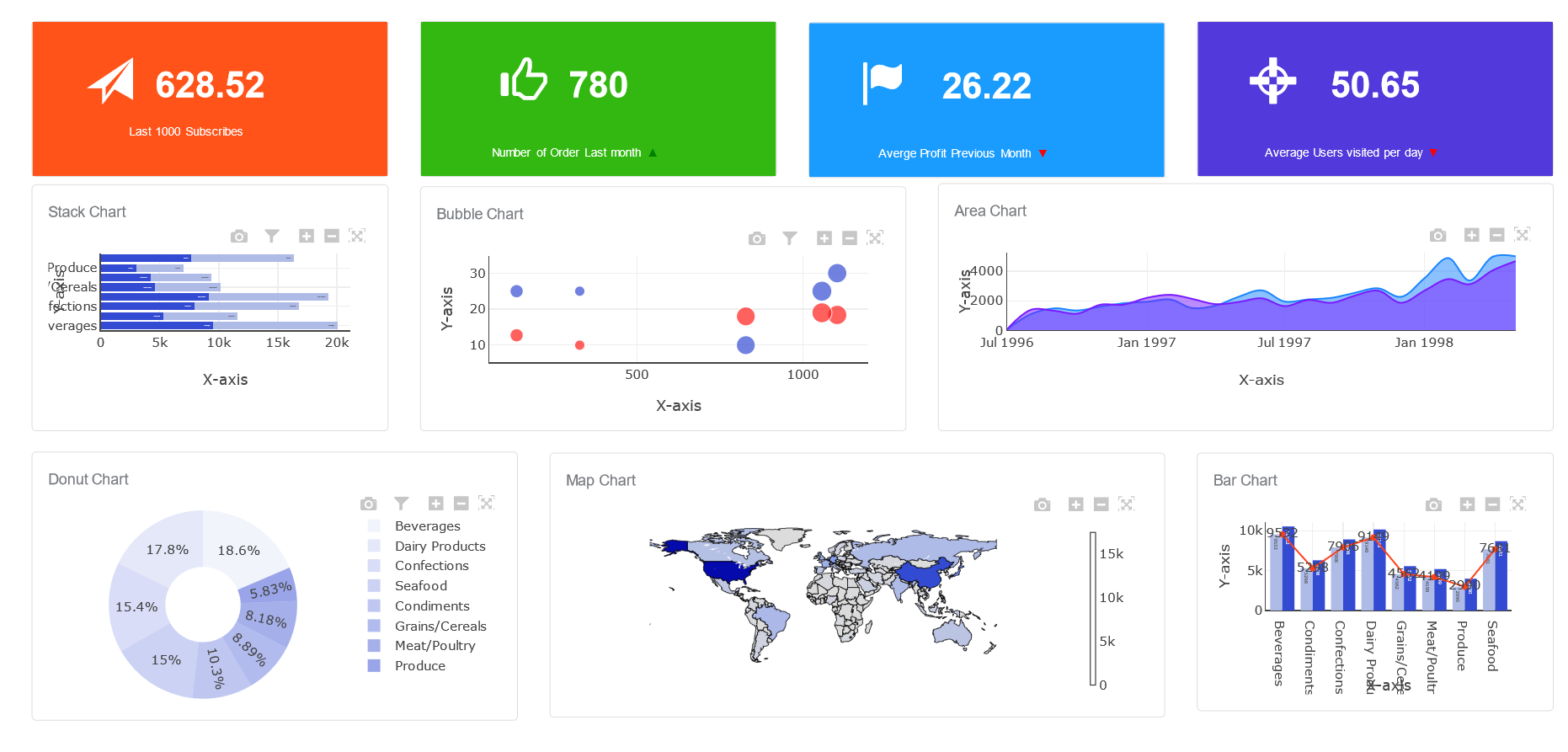Click the thumbs-up icon on green card
This screenshot has height=752, width=1568.
[524, 79]
